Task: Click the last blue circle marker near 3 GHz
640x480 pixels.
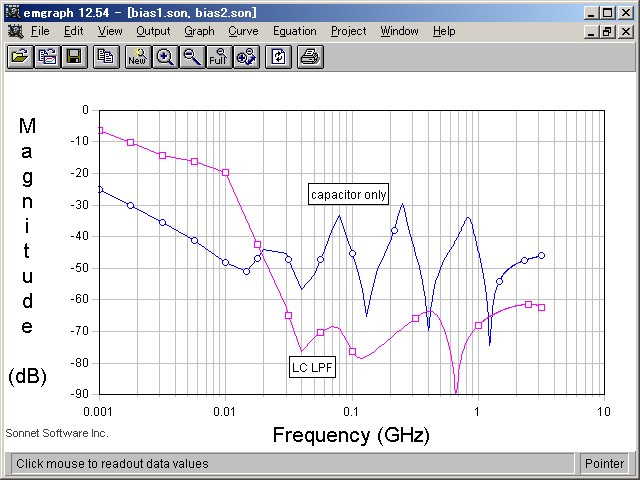Action: 542,256
